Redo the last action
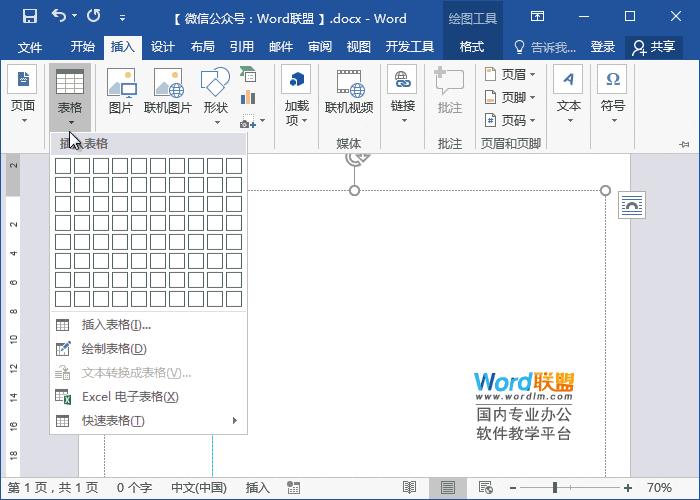The height and width of the screenshot is (500, 700). (x=94, y=16)
